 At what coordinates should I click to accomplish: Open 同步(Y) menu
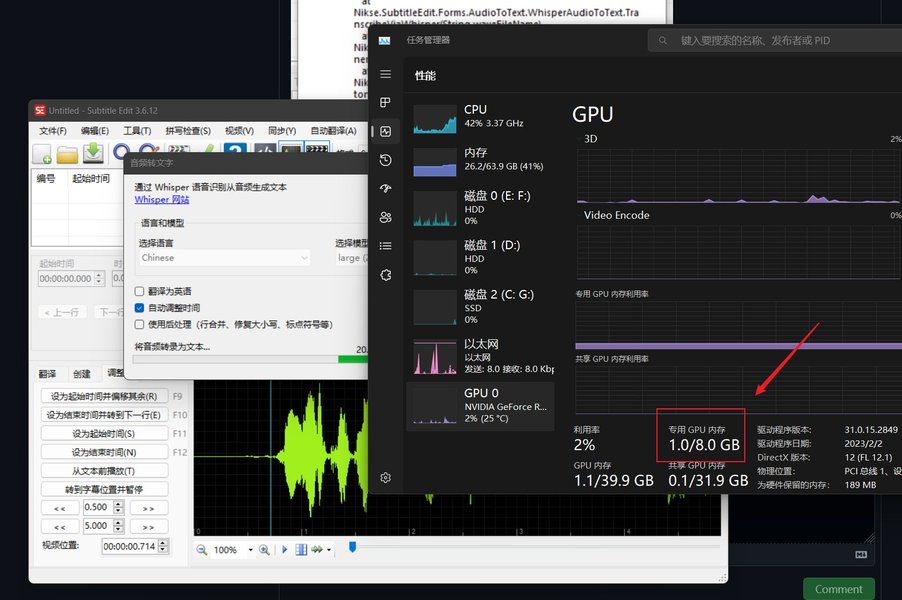[x=282, y=131]
